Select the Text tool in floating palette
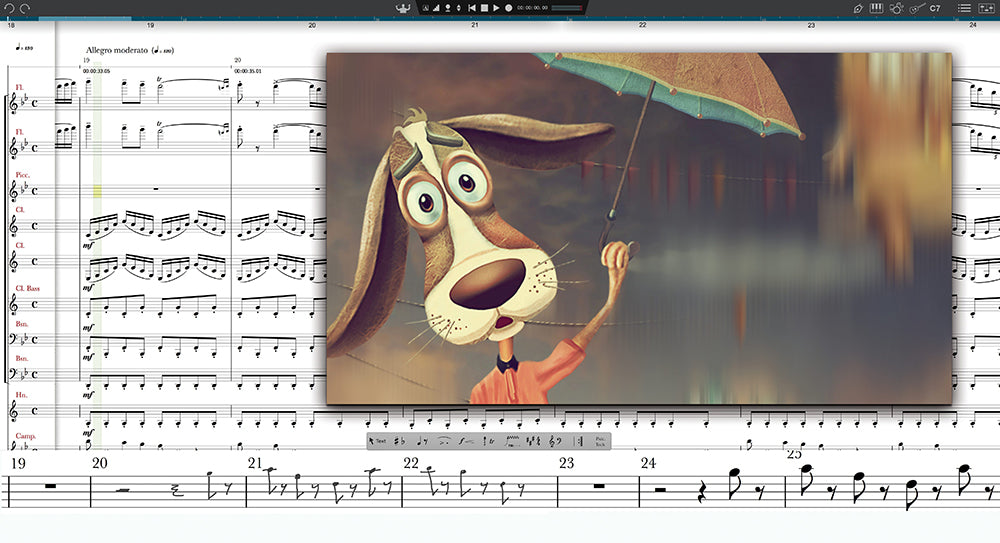Screen dimensions: 1000x543 pyautogui.click(x=378, y=441)
